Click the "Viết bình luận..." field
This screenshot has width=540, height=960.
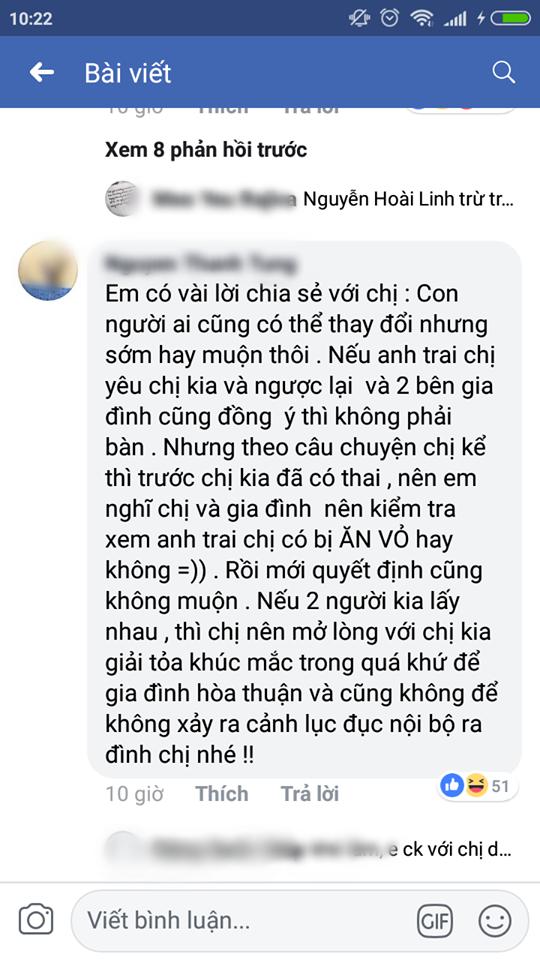coord(245,920)
